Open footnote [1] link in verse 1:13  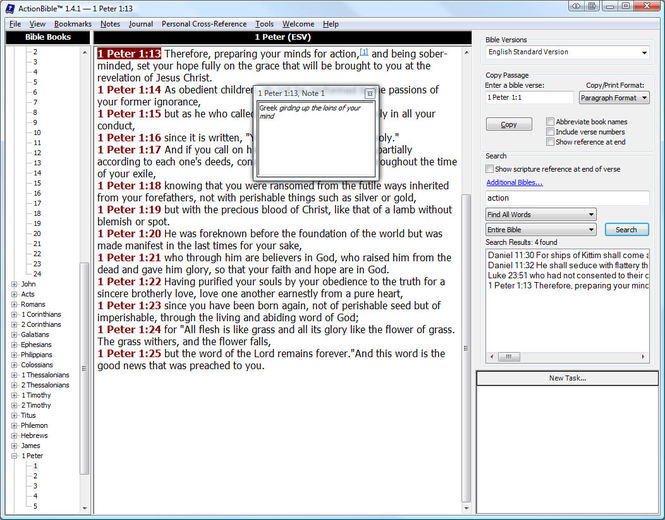click(x=364, y=52)
